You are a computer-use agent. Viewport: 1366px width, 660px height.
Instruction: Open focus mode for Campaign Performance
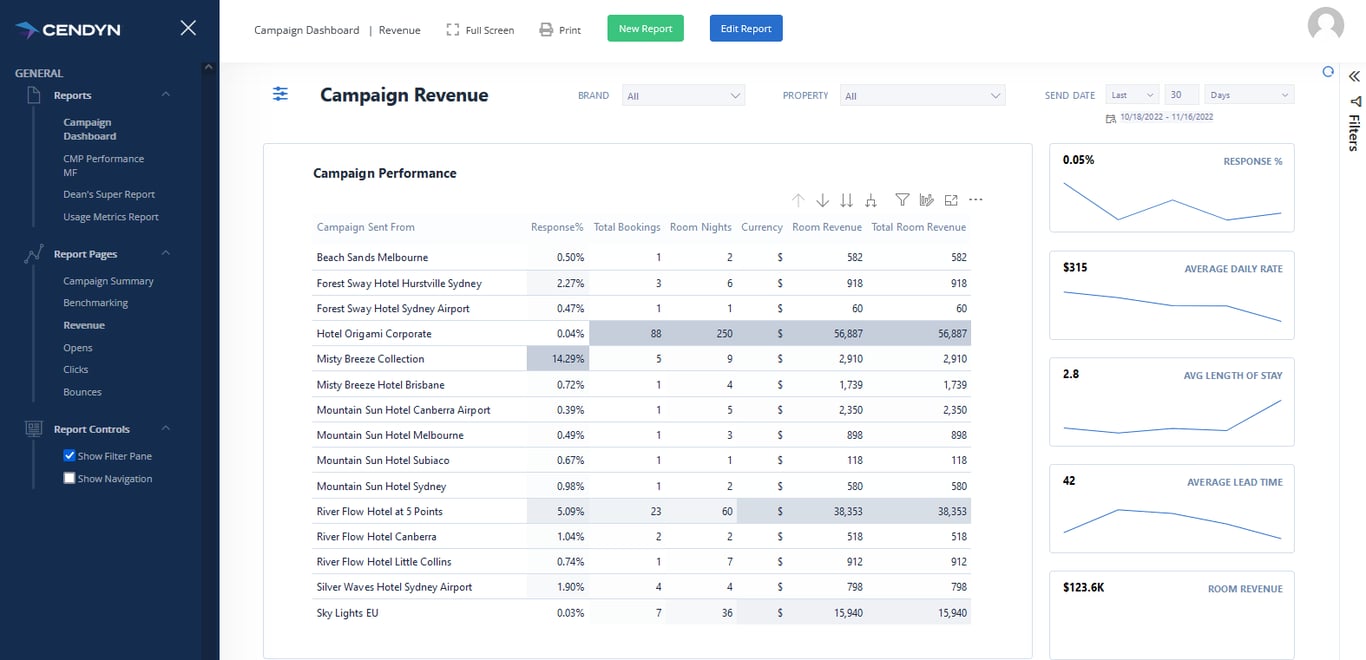[x=951, y=200]
